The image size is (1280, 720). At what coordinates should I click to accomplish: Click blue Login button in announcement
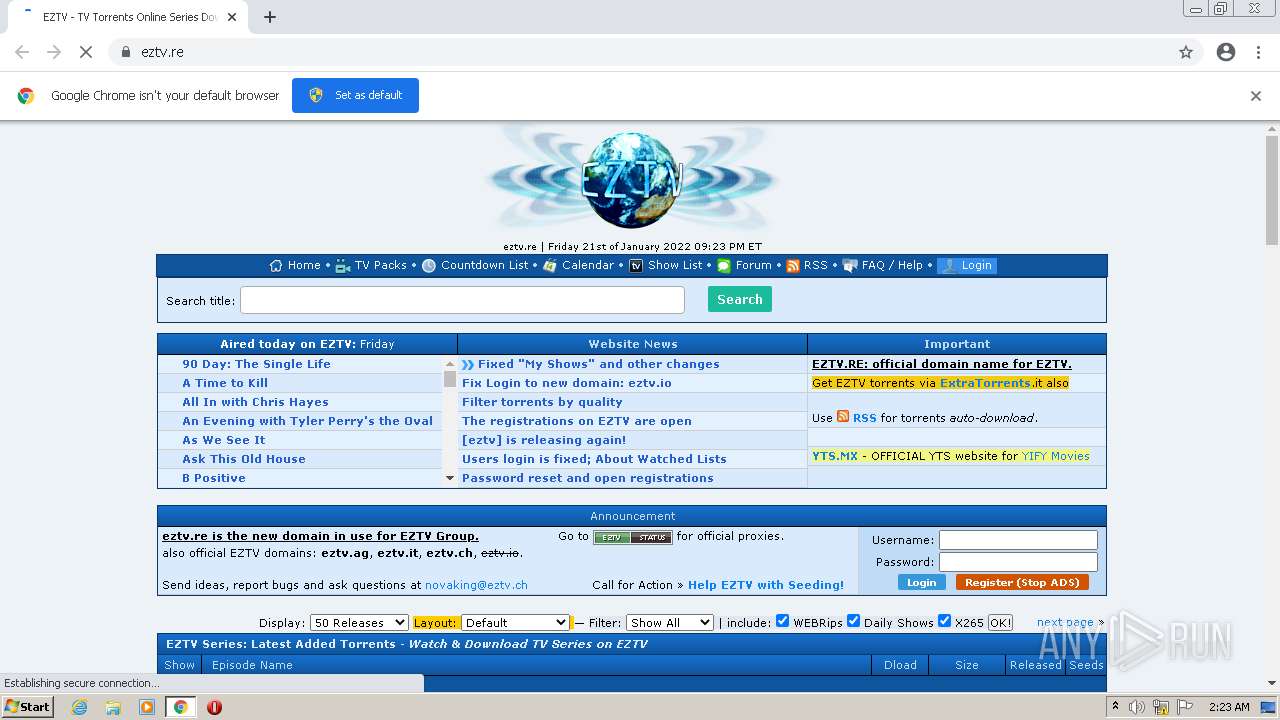(921, 582)
